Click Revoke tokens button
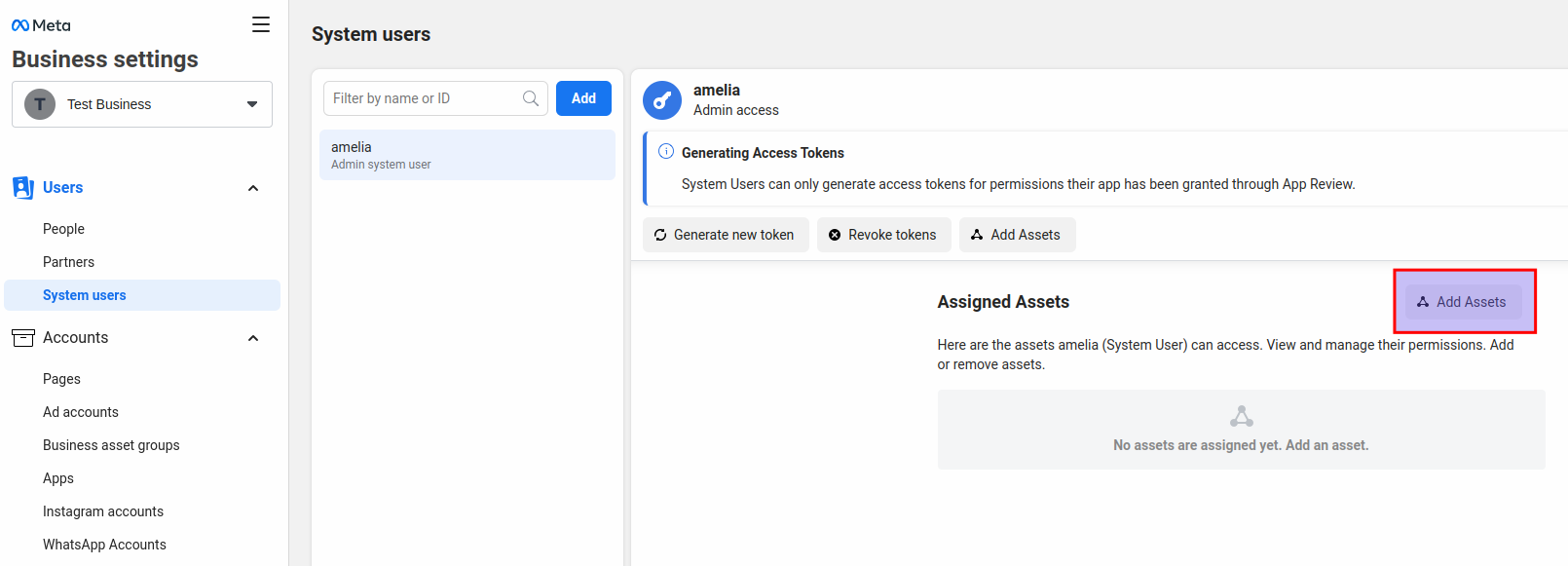This screenshot has width=1568, height=566. click(884, 235)
